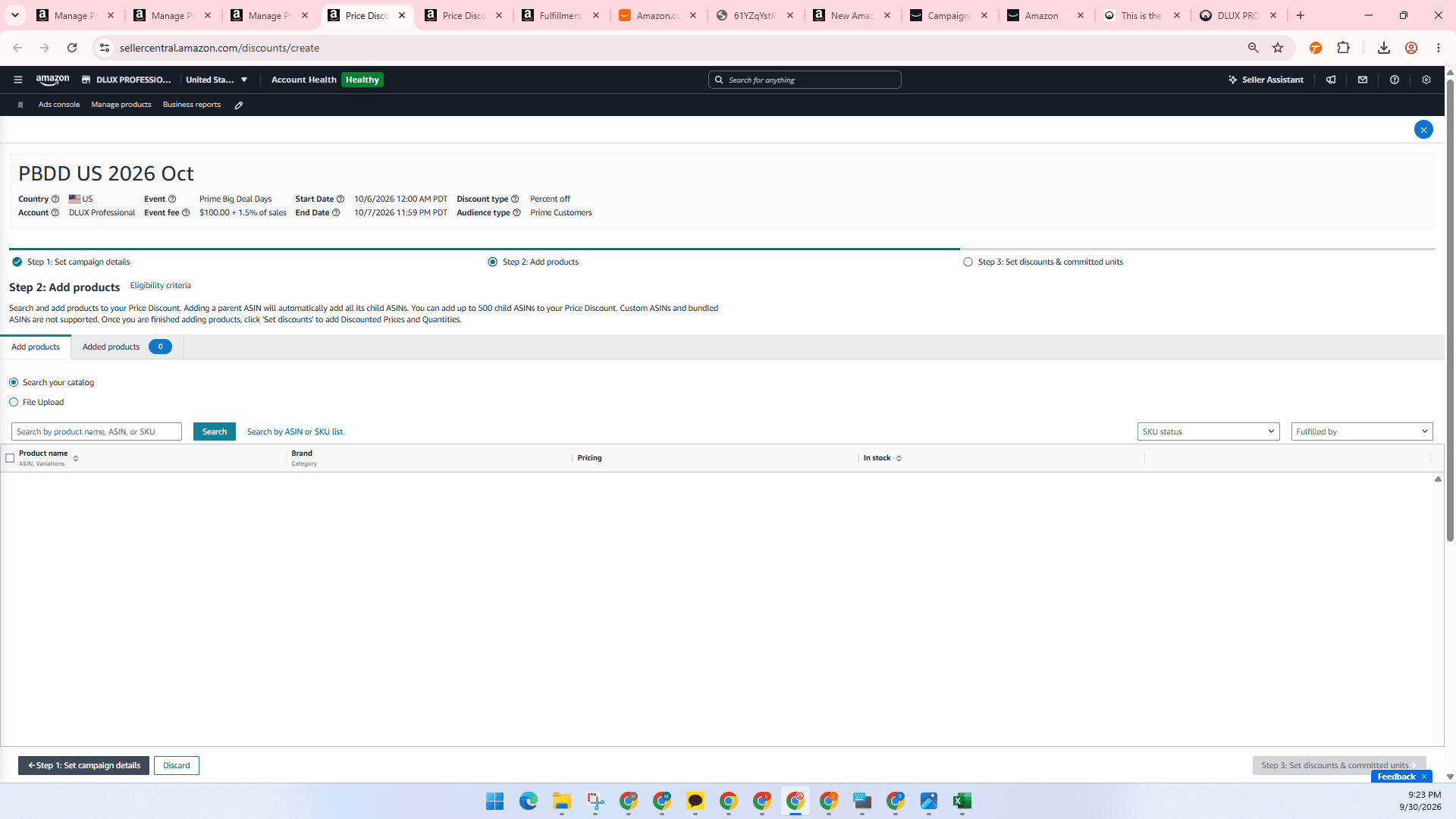Image resolution: width=1456 pixels, height=819 pixels.
Task: Click the Discount type help info icon
Action: click(515, 199)
